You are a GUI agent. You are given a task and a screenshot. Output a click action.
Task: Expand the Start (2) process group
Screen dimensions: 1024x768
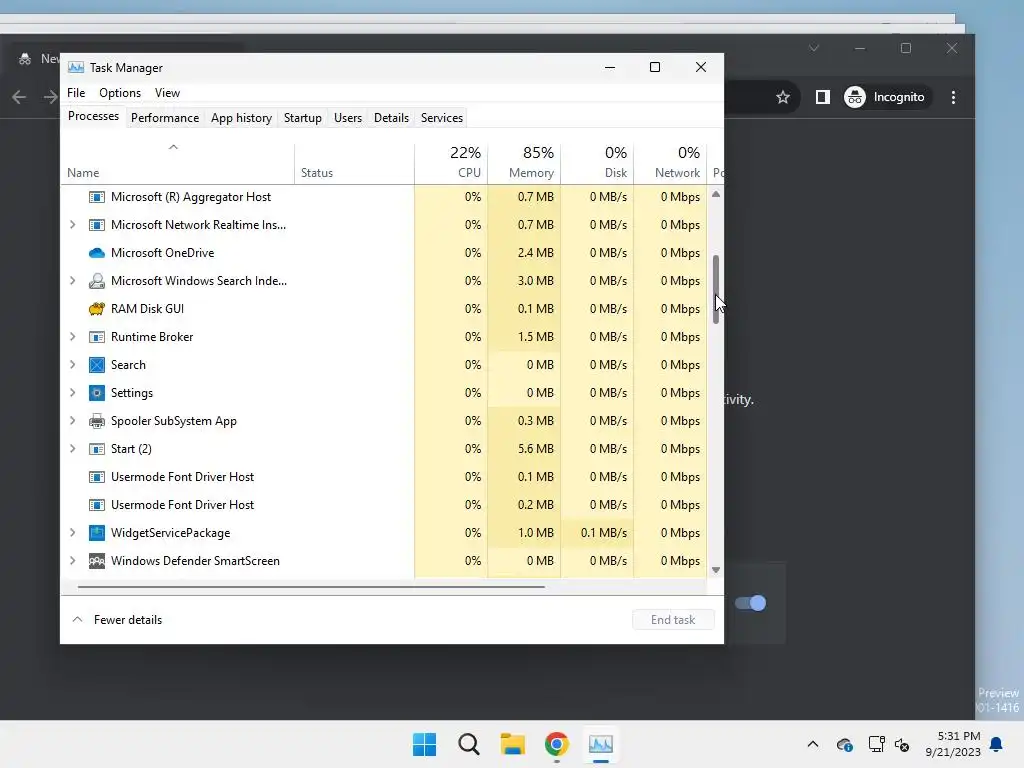tap(72, 449)
